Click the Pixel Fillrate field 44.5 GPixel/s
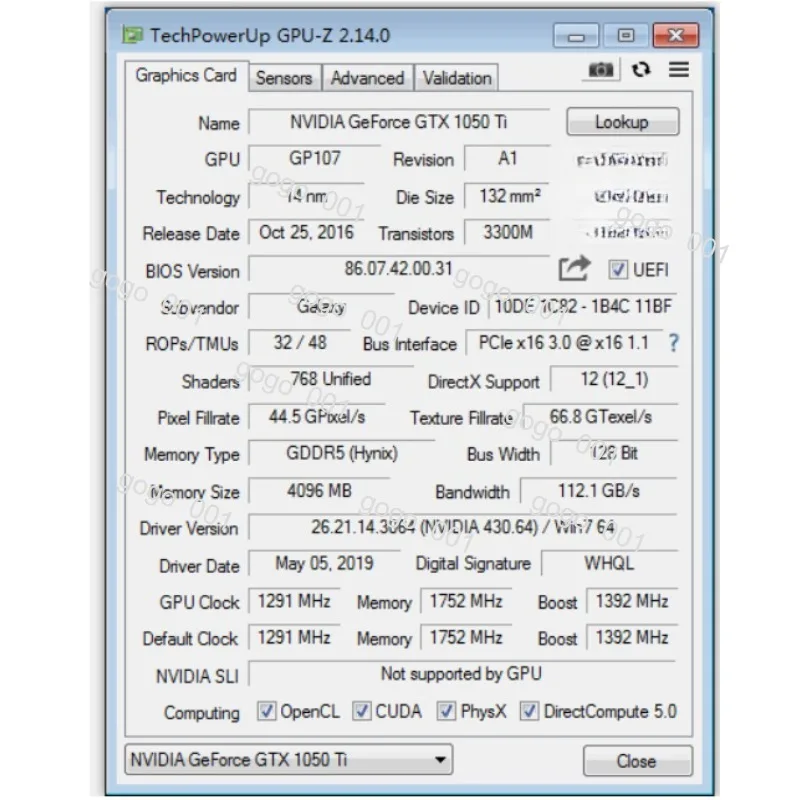800x800 pixels. tap(317, 417)
